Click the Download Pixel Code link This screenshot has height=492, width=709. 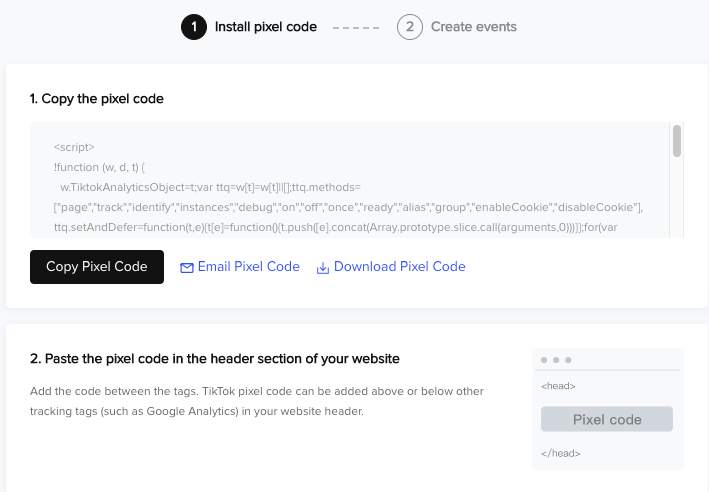click(x=399, y=267)
